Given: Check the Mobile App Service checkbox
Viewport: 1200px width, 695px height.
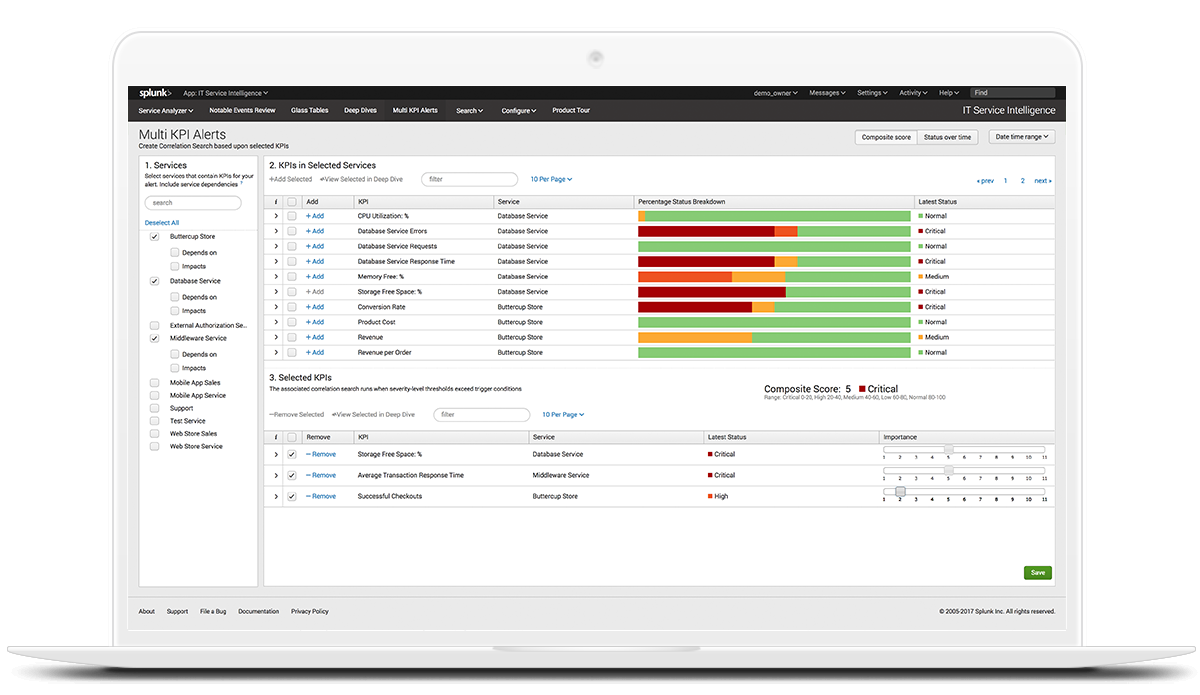Looking at the screenshot, I should 154,396.
